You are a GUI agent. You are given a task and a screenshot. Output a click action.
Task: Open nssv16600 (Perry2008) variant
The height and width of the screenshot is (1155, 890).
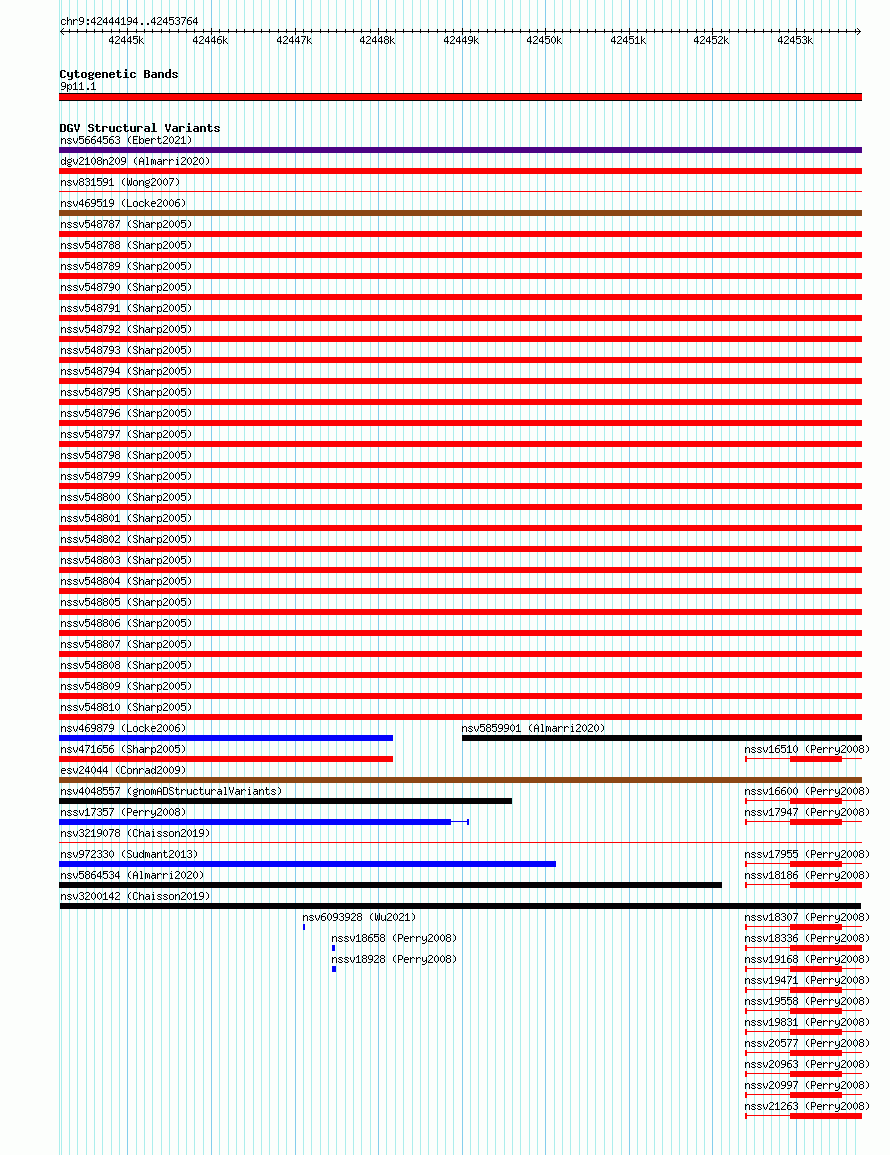tap(807, 790)
